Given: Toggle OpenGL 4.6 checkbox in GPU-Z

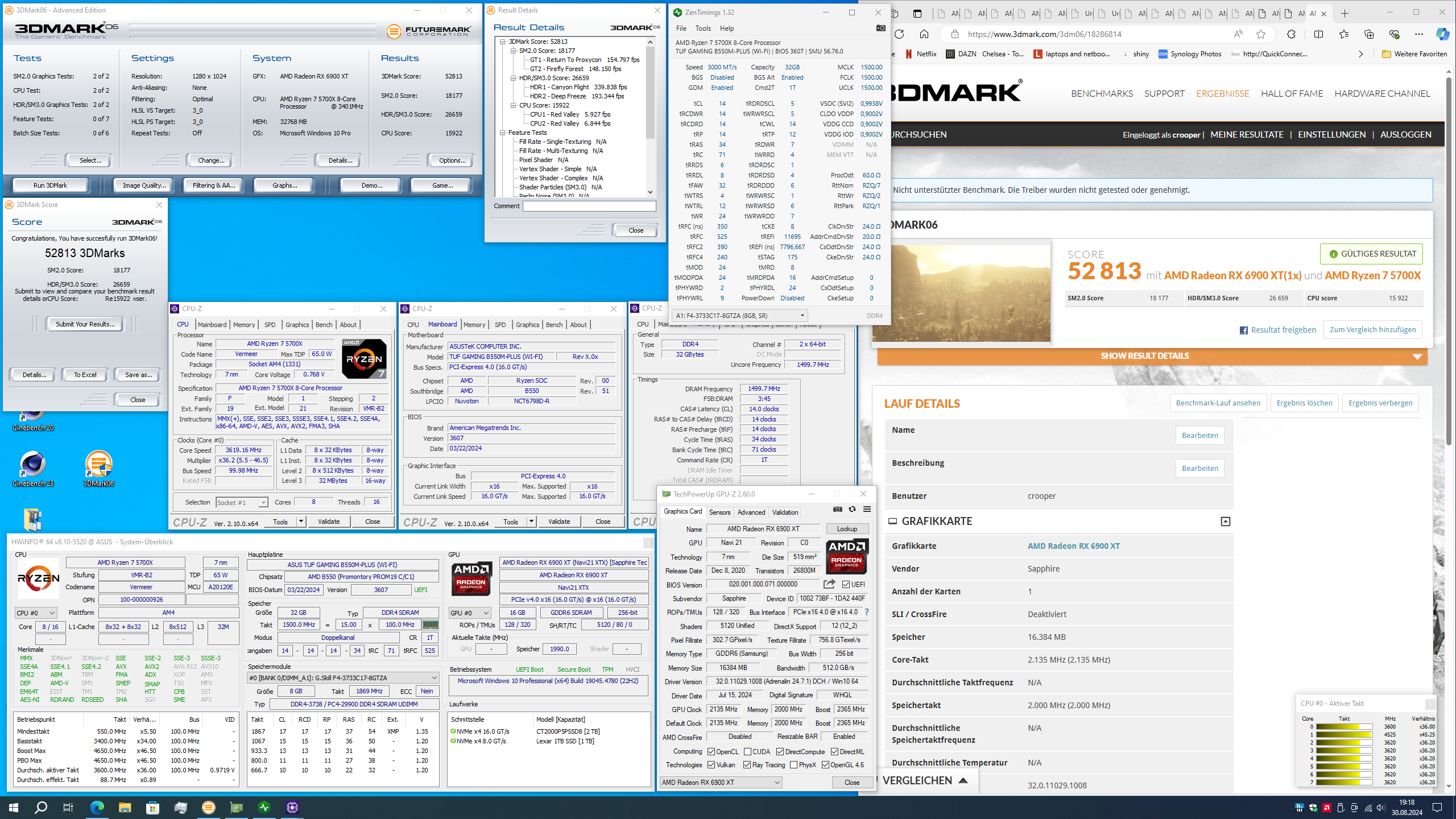Looking at the screenshot, I should (x=825, y=765).
